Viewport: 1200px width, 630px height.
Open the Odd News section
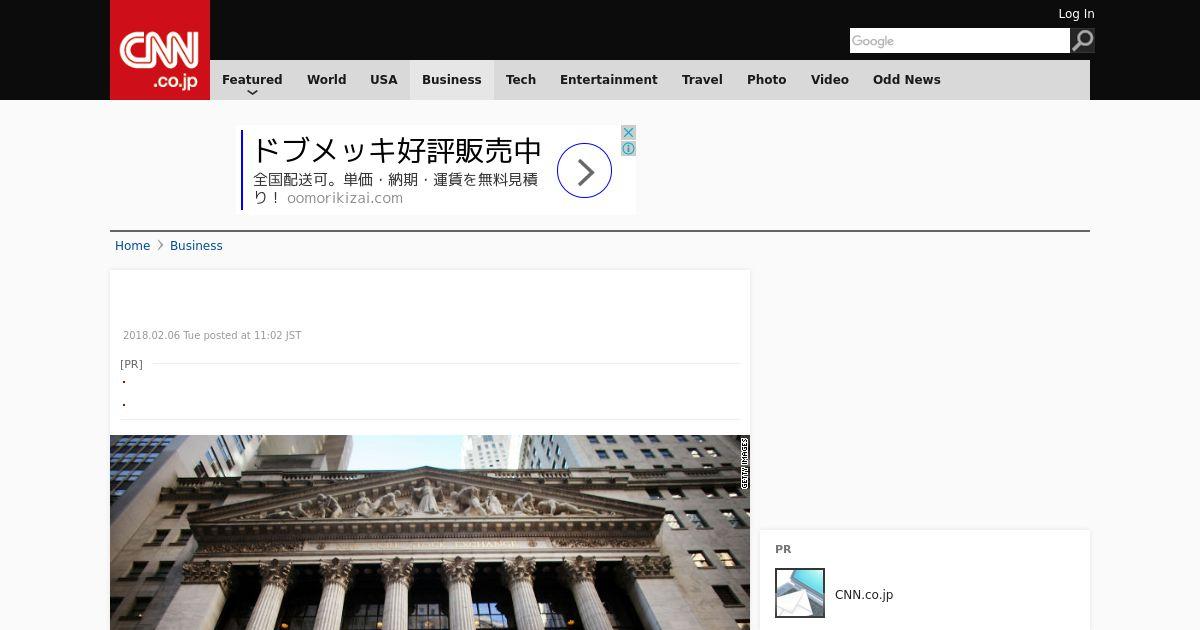point(907,80)
